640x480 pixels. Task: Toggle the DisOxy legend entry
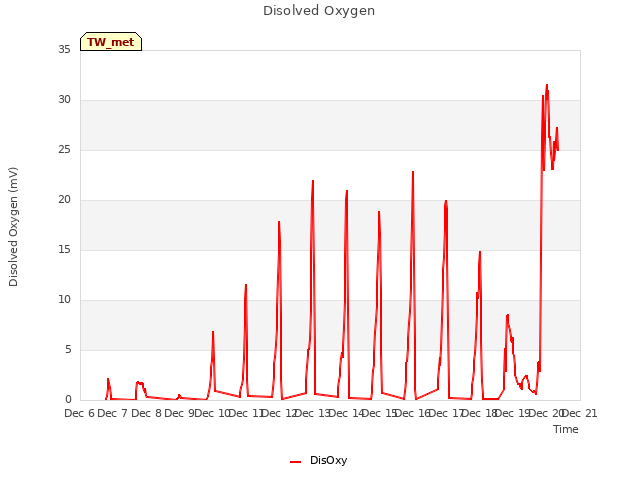tap(318, 460)
